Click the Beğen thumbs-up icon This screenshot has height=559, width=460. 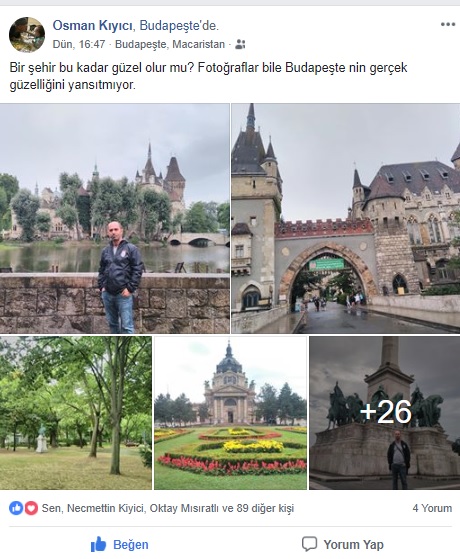[98, 544]
